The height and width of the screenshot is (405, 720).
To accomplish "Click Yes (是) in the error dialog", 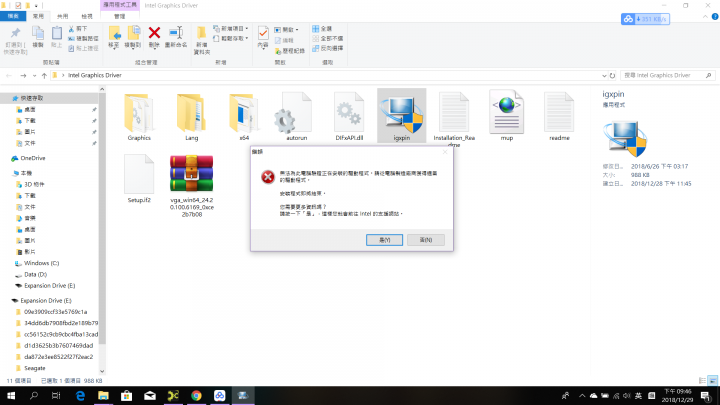I will pyautogui.click(x=384, y=240).
